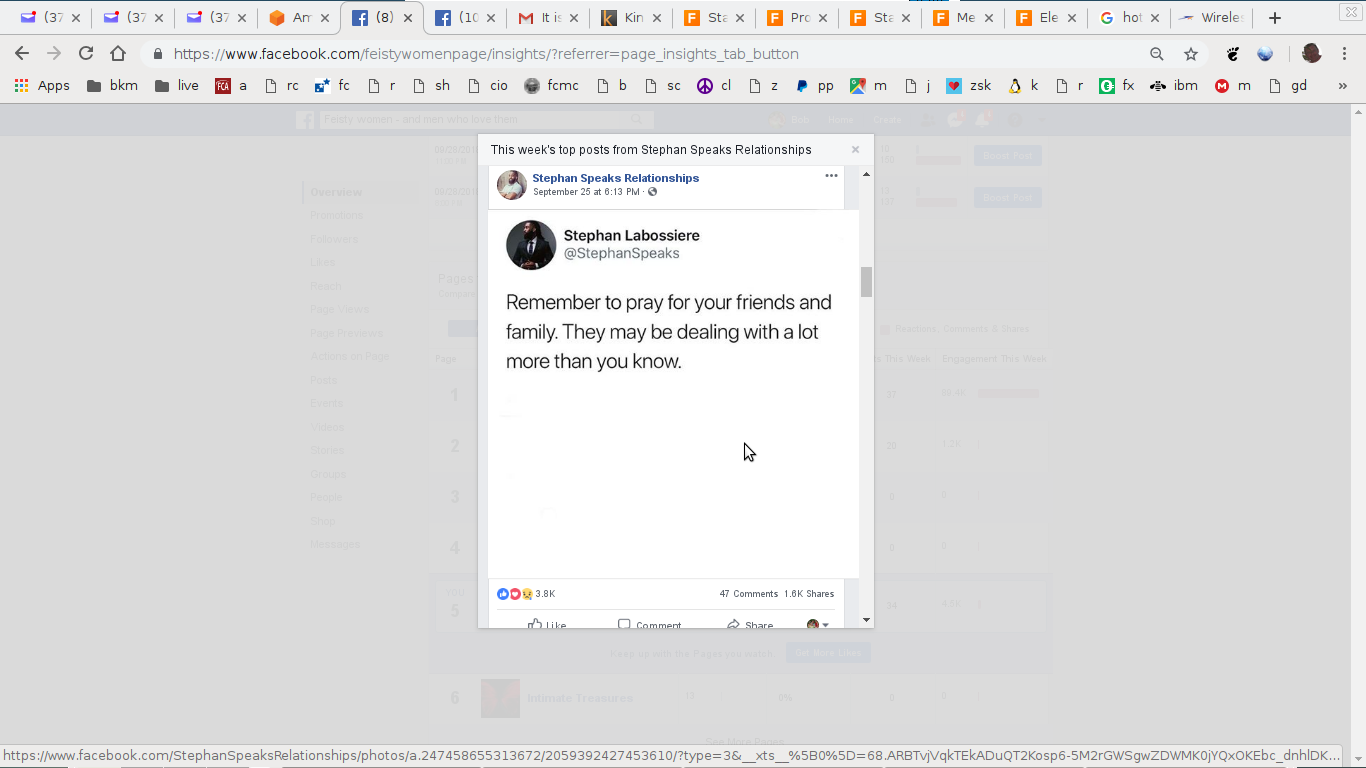Open the m Google Maps bookmark
Image resolution: width=1366 pixels, height=768 pixels.
[868, 86]
